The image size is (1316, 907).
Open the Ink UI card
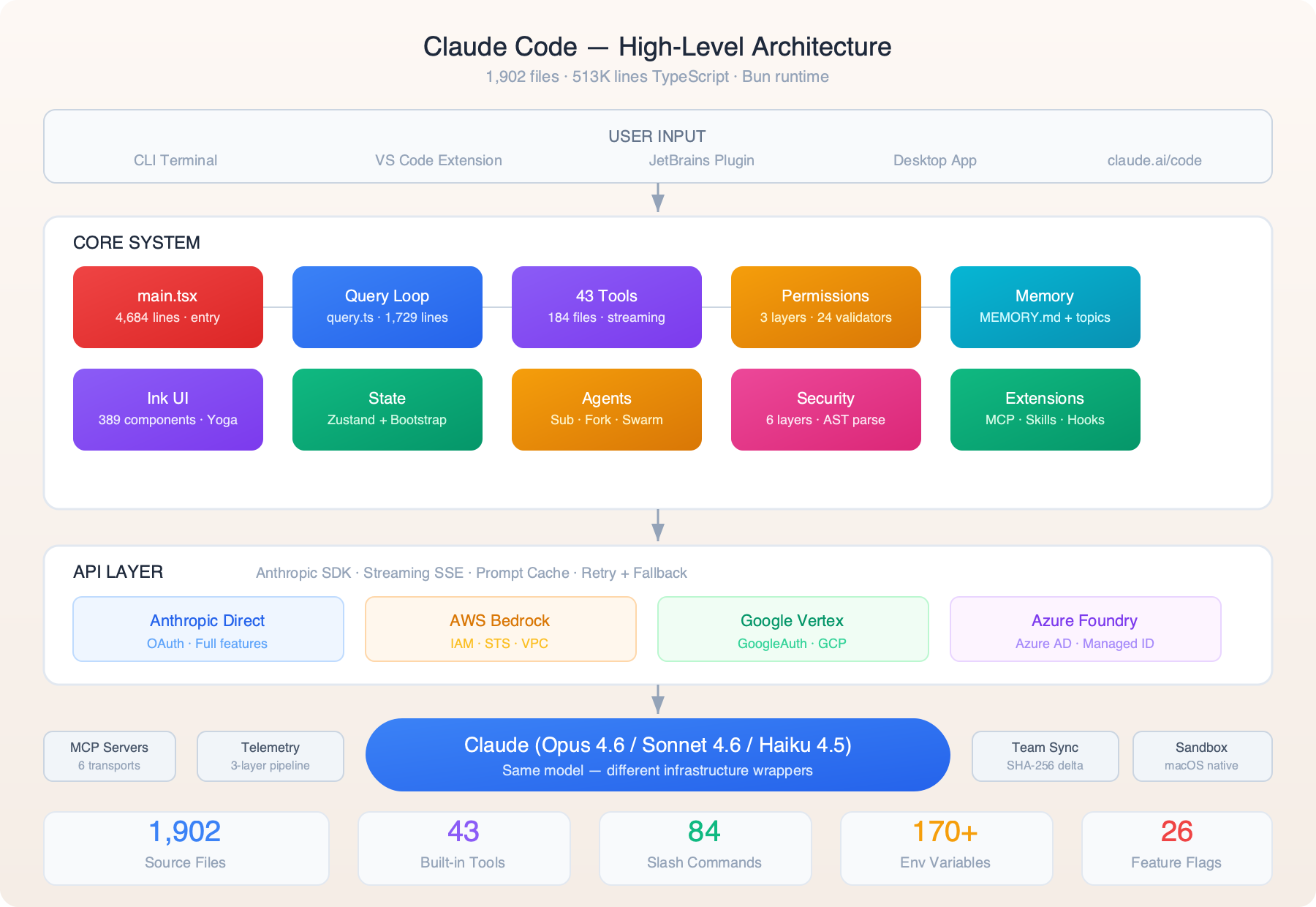167,409
